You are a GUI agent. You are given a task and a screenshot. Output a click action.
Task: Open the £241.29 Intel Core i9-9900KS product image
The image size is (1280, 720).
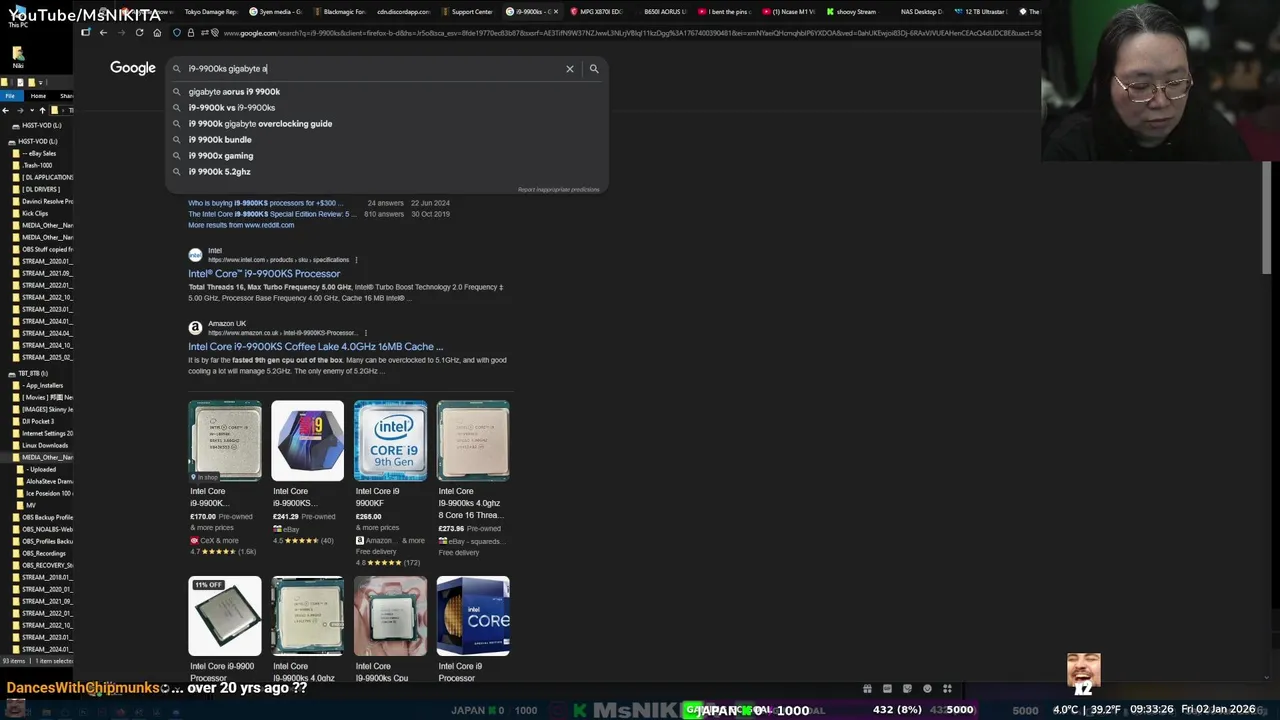pos(308,441)
